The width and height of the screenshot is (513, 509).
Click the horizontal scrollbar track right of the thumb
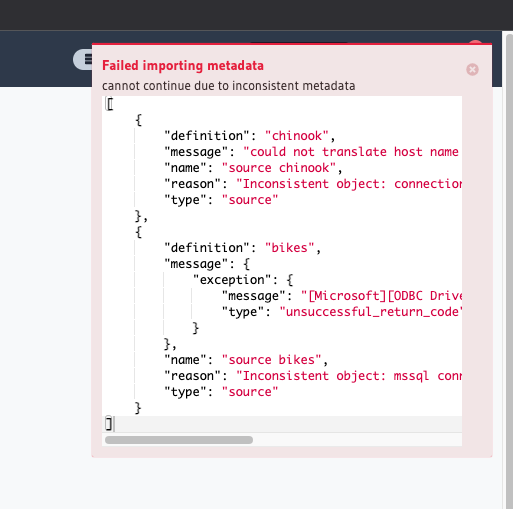tap(357, 440)
